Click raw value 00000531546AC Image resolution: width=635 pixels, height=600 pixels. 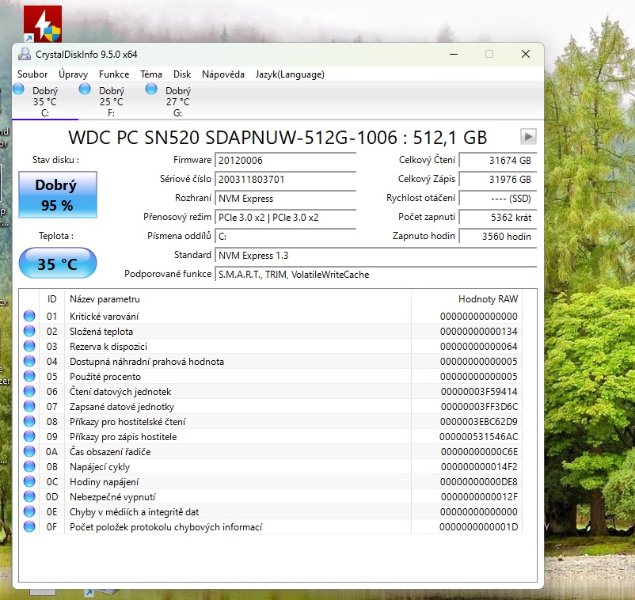click(479, 436)
